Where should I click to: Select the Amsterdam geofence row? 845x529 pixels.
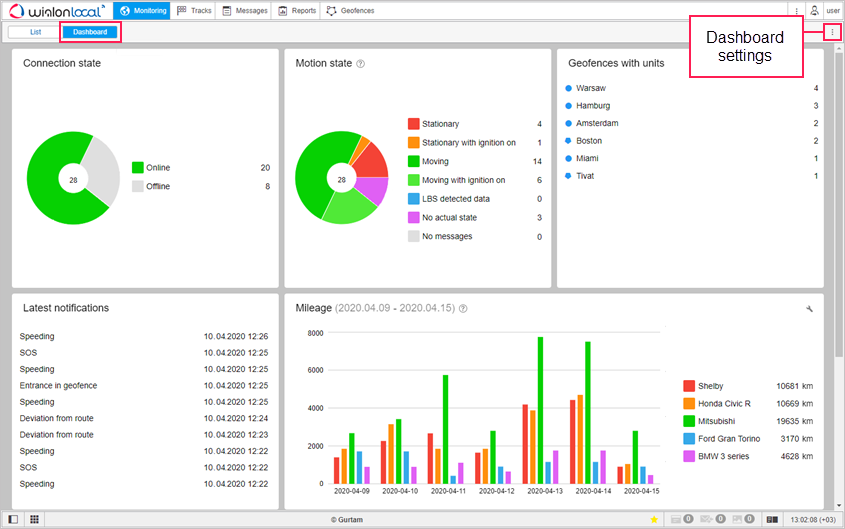(691, 123)
